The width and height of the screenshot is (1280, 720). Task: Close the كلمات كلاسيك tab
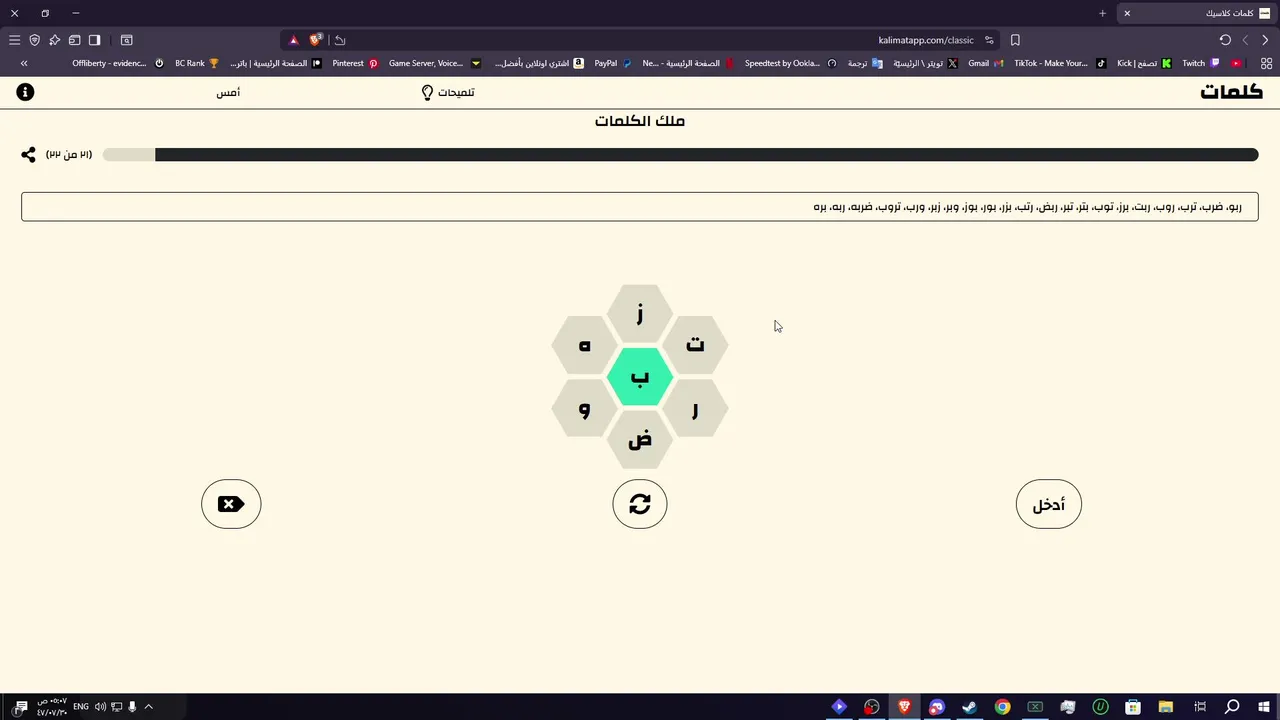click(x=1127, y=13)
